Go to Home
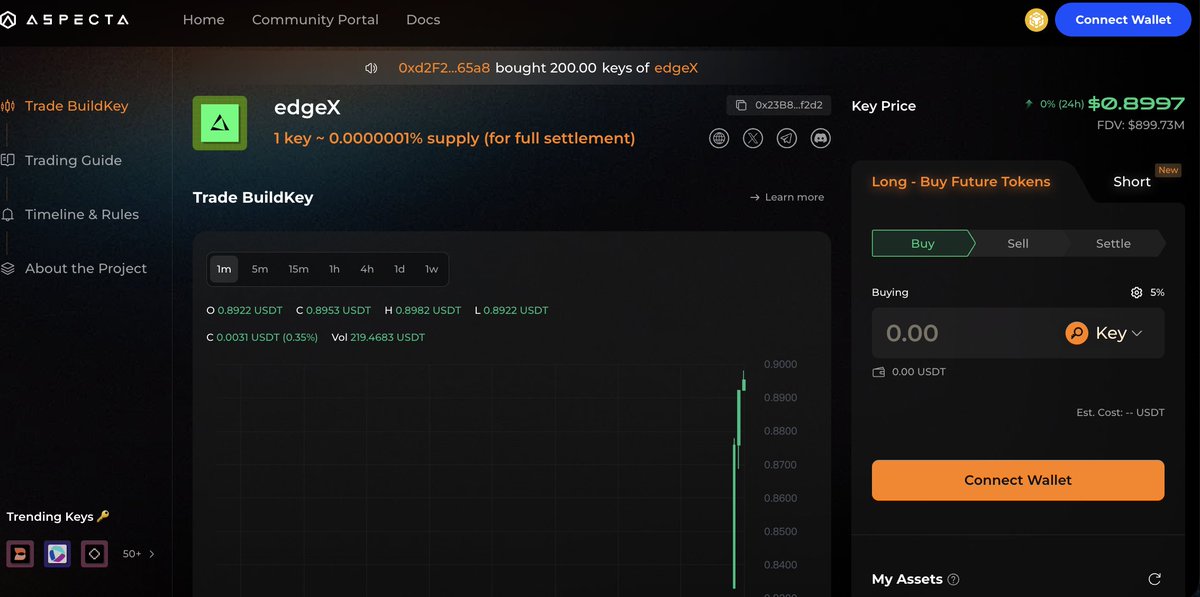Viewport: 1200px width, 597px height. click(x=204, y=19)
